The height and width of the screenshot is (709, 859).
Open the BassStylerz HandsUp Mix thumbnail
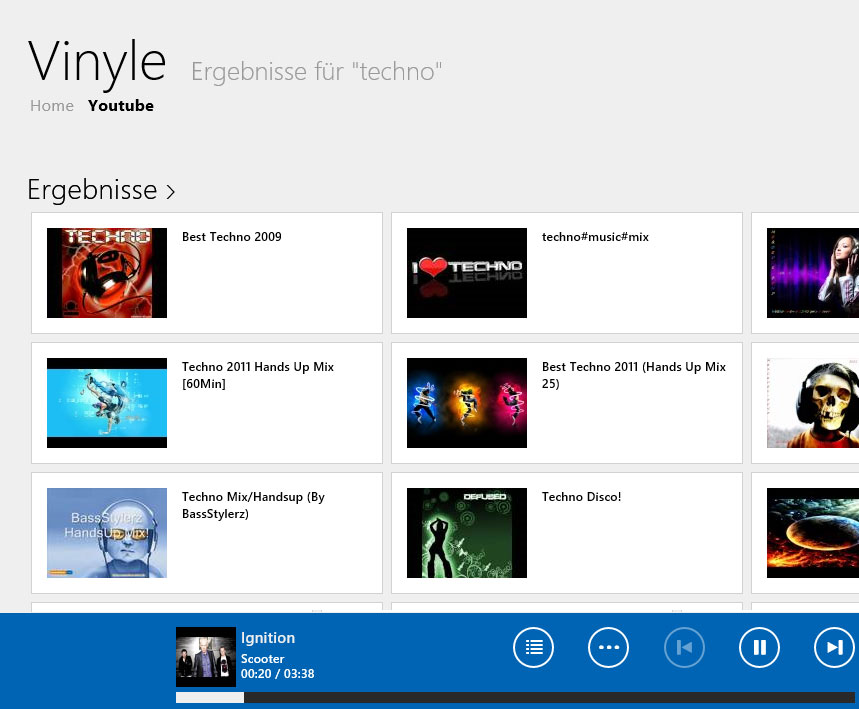(107, 533)
